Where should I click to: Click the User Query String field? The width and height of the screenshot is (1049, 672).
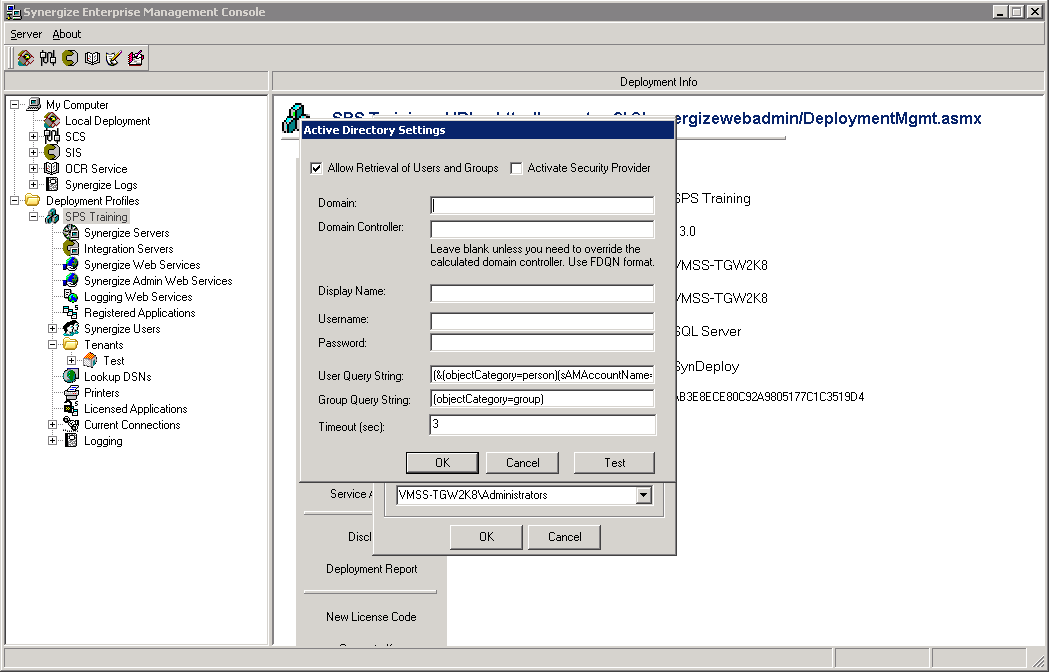(542, 375)
